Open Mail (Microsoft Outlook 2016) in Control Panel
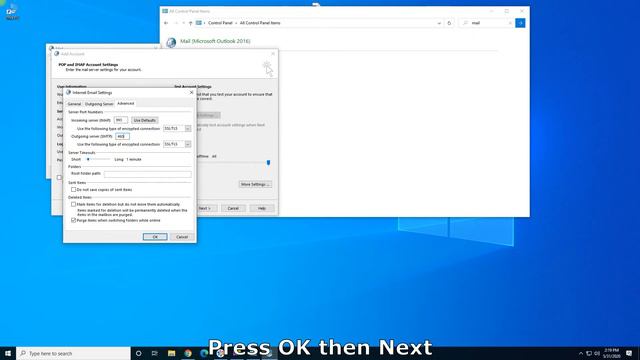Viewport: 640px width, 360px height. pyautogui.click(x=215, y=41)
